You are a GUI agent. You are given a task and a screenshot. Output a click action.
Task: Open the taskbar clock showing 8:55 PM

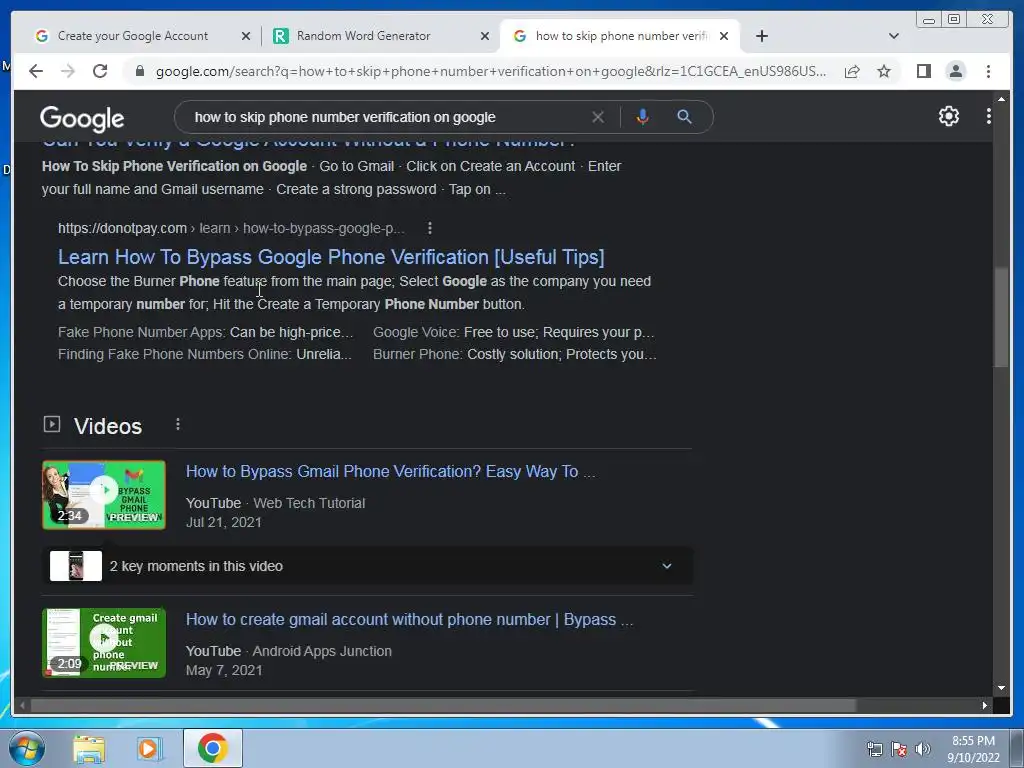click(973, 749)
